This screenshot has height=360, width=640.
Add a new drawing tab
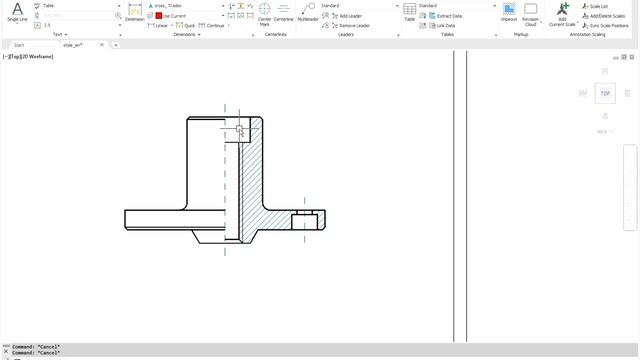116,45
